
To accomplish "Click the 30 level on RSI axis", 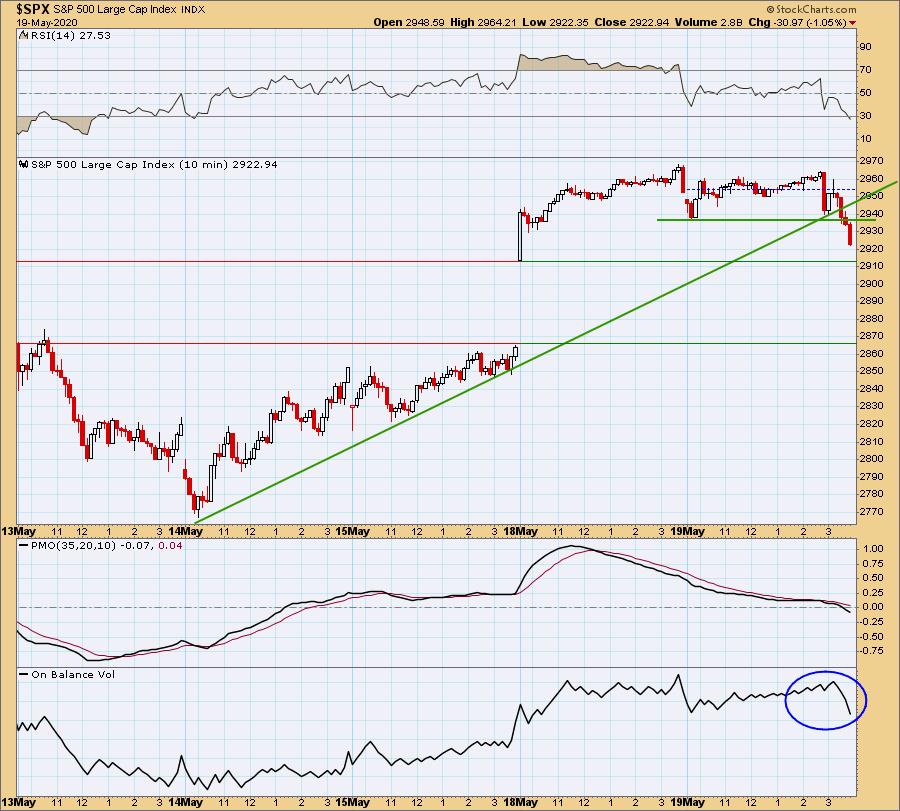I will click(x=865, y=116).
